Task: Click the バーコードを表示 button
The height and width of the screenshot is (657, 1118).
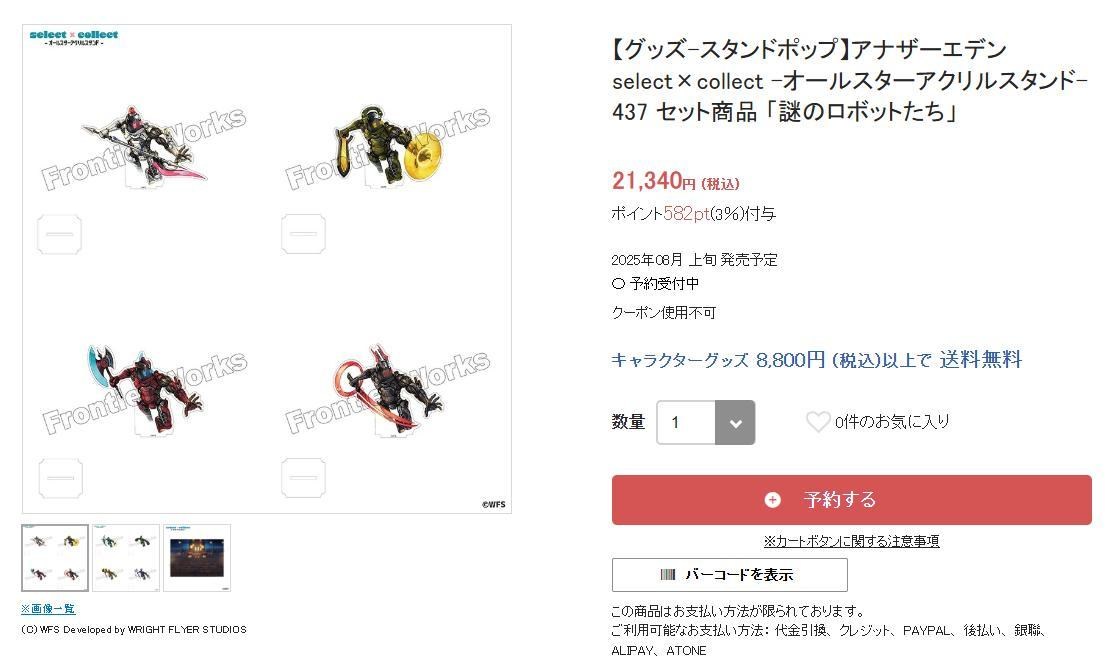Action: (x=729, y=575)
